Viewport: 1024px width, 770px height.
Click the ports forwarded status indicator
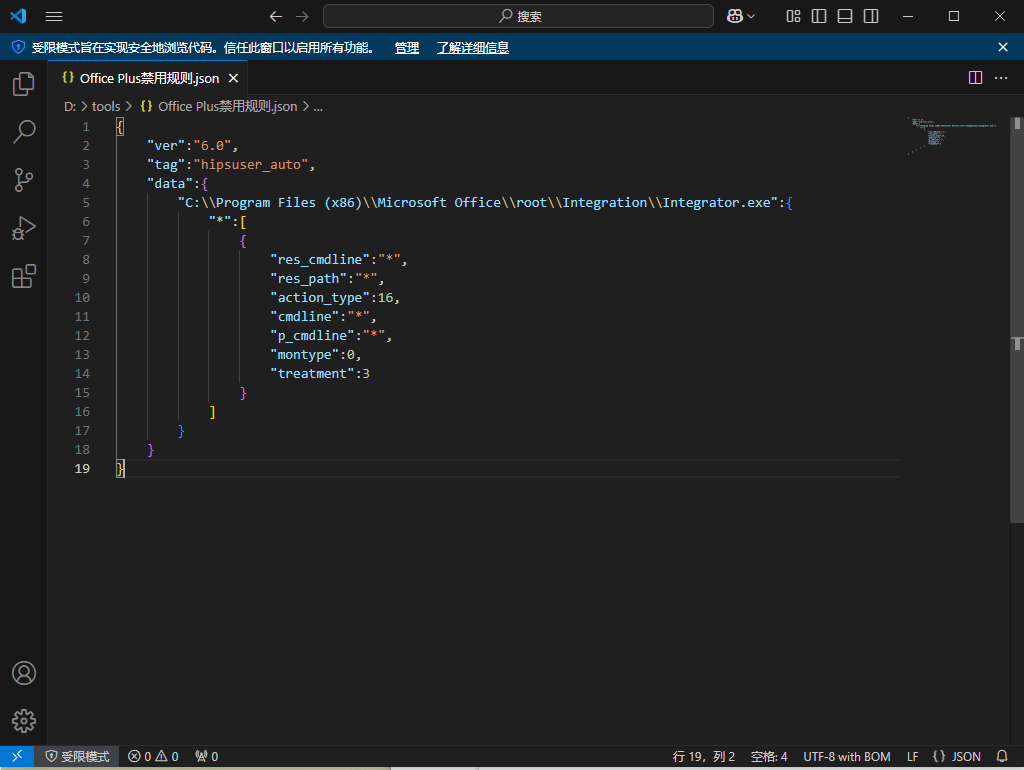click(x=207, y=756)
